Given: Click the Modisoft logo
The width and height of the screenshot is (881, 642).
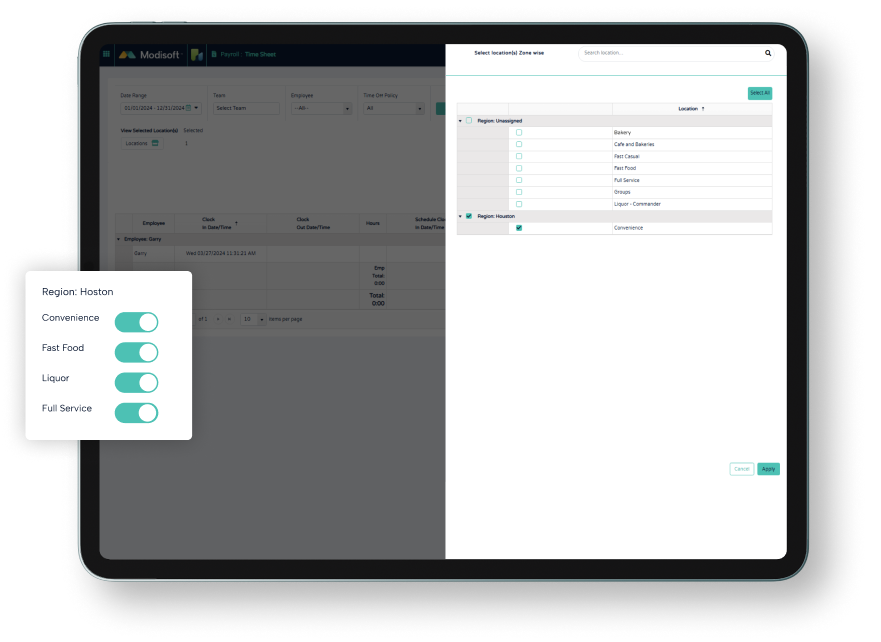Looking at the screenshot, I should (149, 54).
